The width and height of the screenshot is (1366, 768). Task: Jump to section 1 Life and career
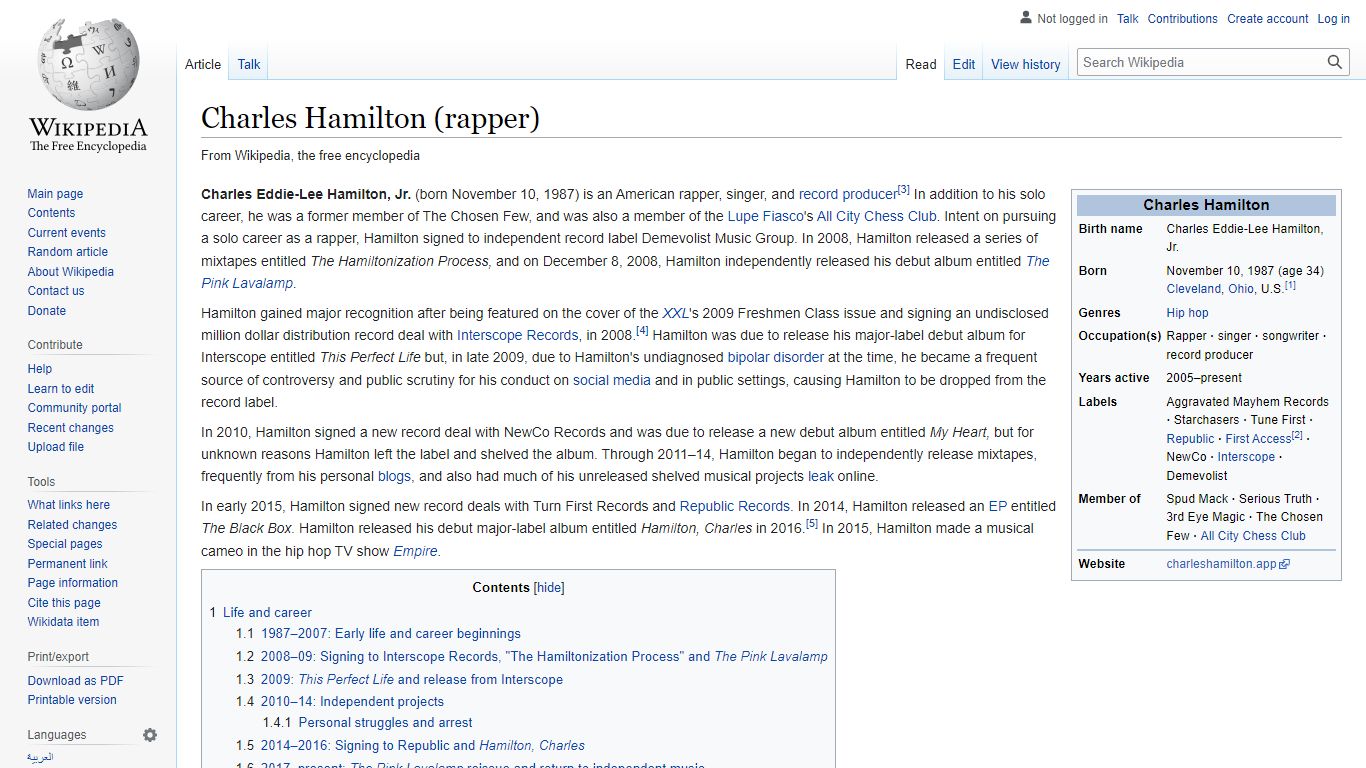(x=260, y=612)
